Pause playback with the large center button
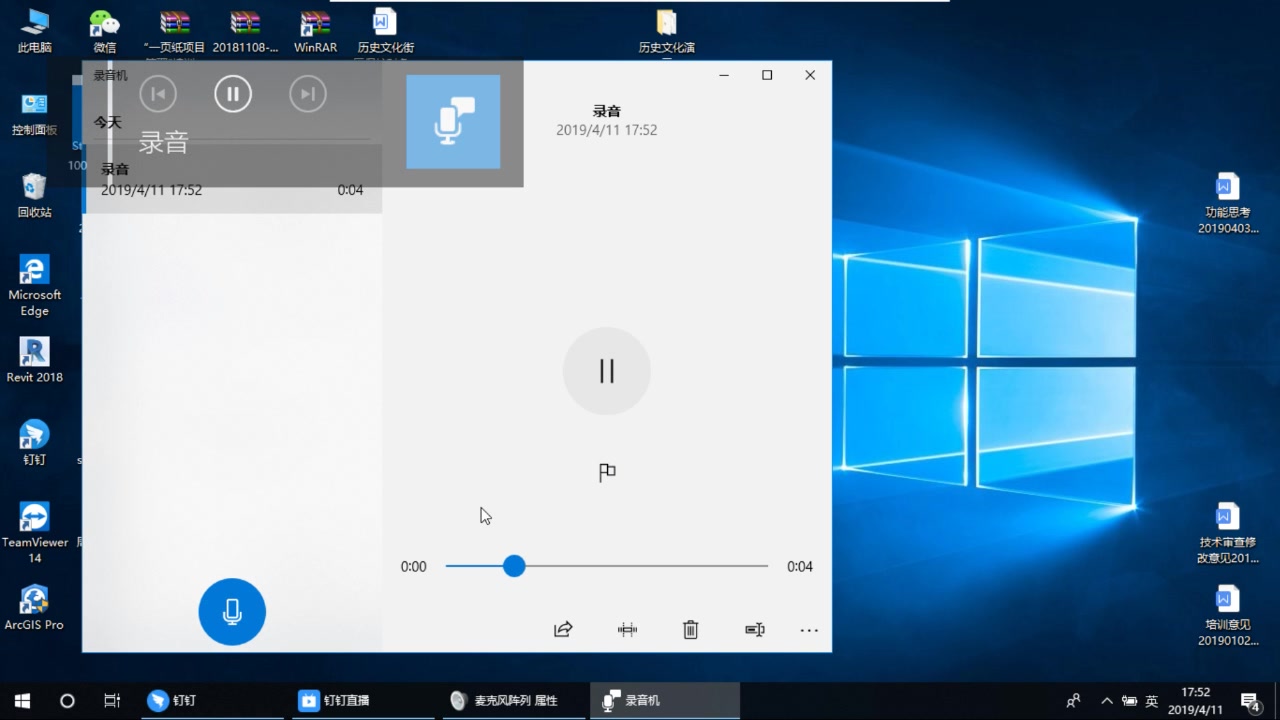This screenshot has width=1280, height=720. (x=606, y=371)
